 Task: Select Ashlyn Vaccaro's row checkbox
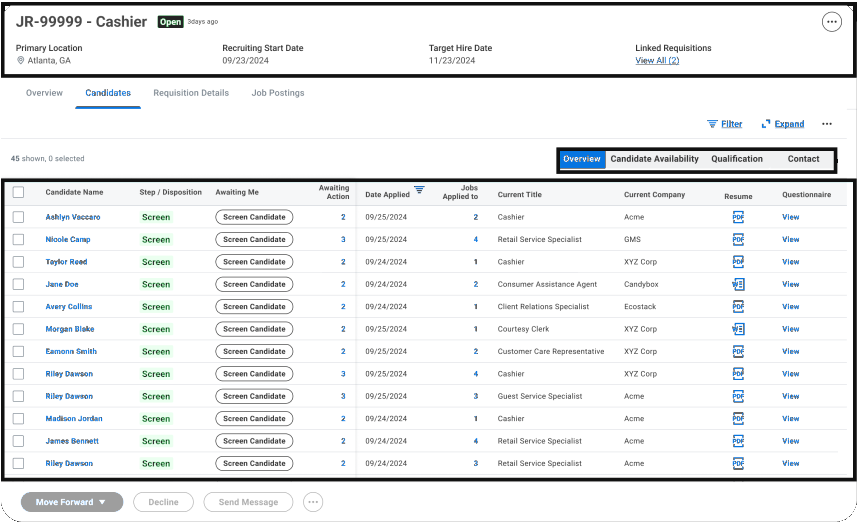pyautogui.click(x=19, y=217)
